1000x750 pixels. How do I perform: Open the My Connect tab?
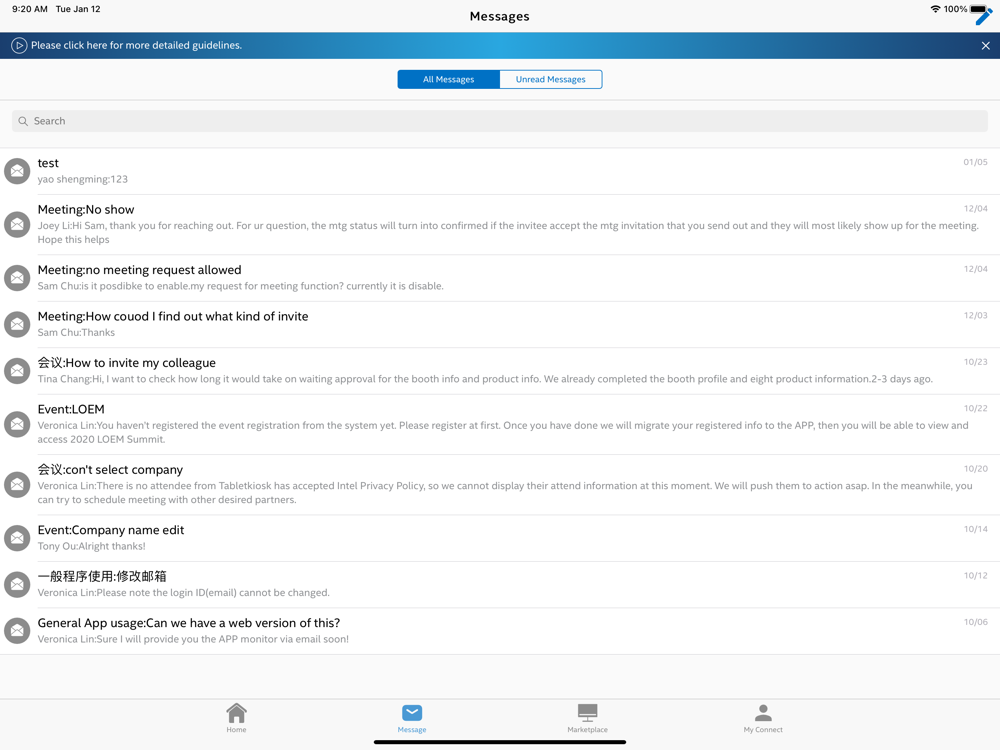(x=763, y=718)
